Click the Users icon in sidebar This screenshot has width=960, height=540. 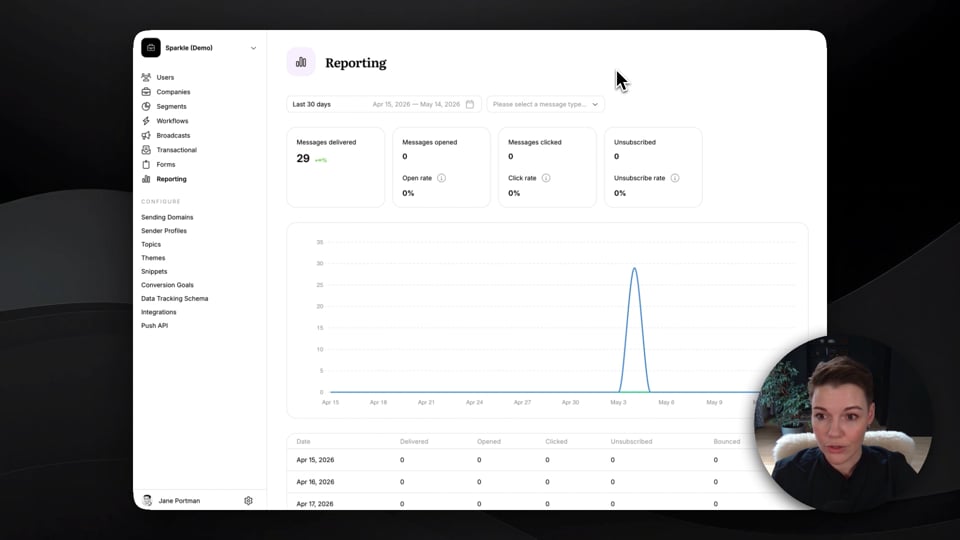pos(146,77)
